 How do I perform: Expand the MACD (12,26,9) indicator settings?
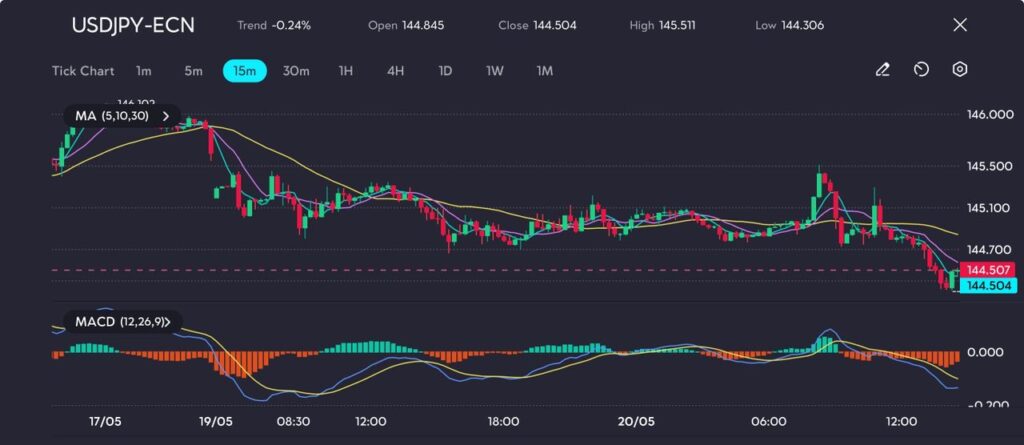(167, 321)
